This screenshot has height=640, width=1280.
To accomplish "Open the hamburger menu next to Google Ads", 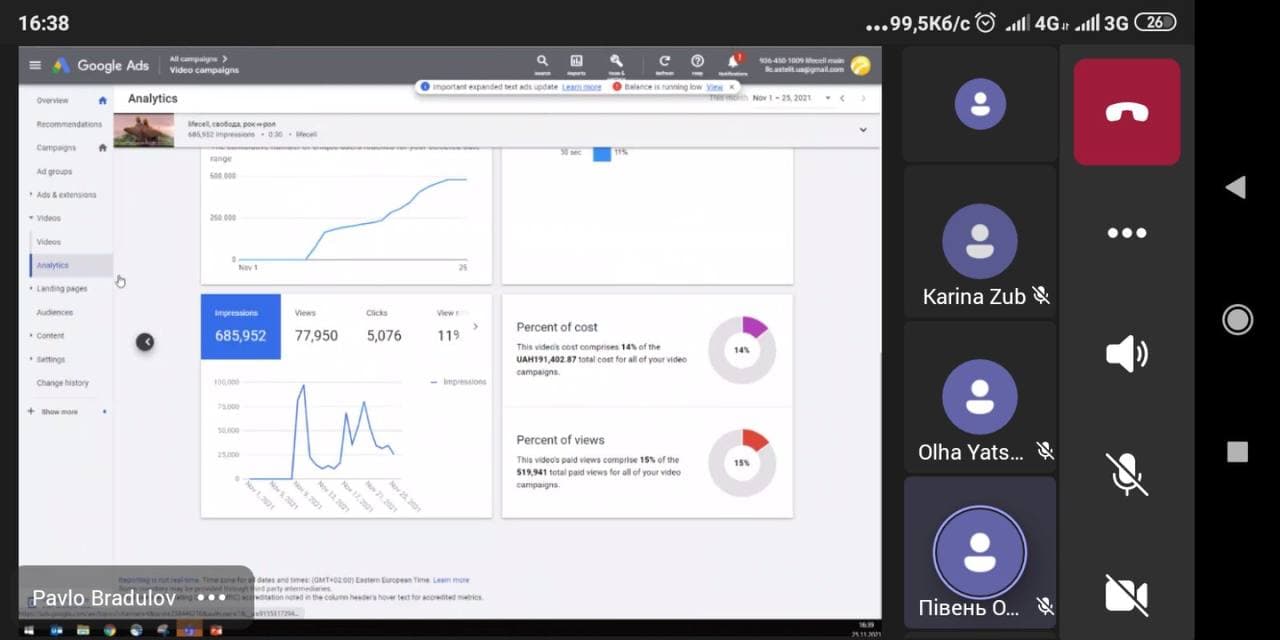I will 35,66.
